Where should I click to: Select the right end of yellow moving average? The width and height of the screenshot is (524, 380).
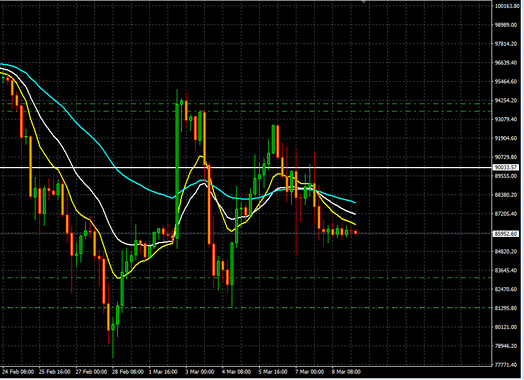355,224
